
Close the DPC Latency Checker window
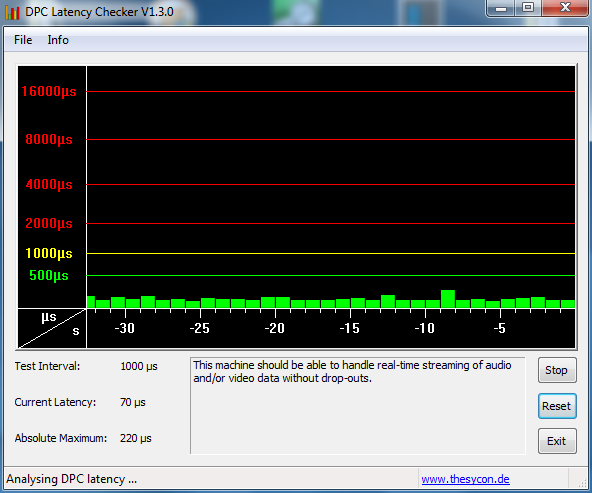click(x=565, y=8)
